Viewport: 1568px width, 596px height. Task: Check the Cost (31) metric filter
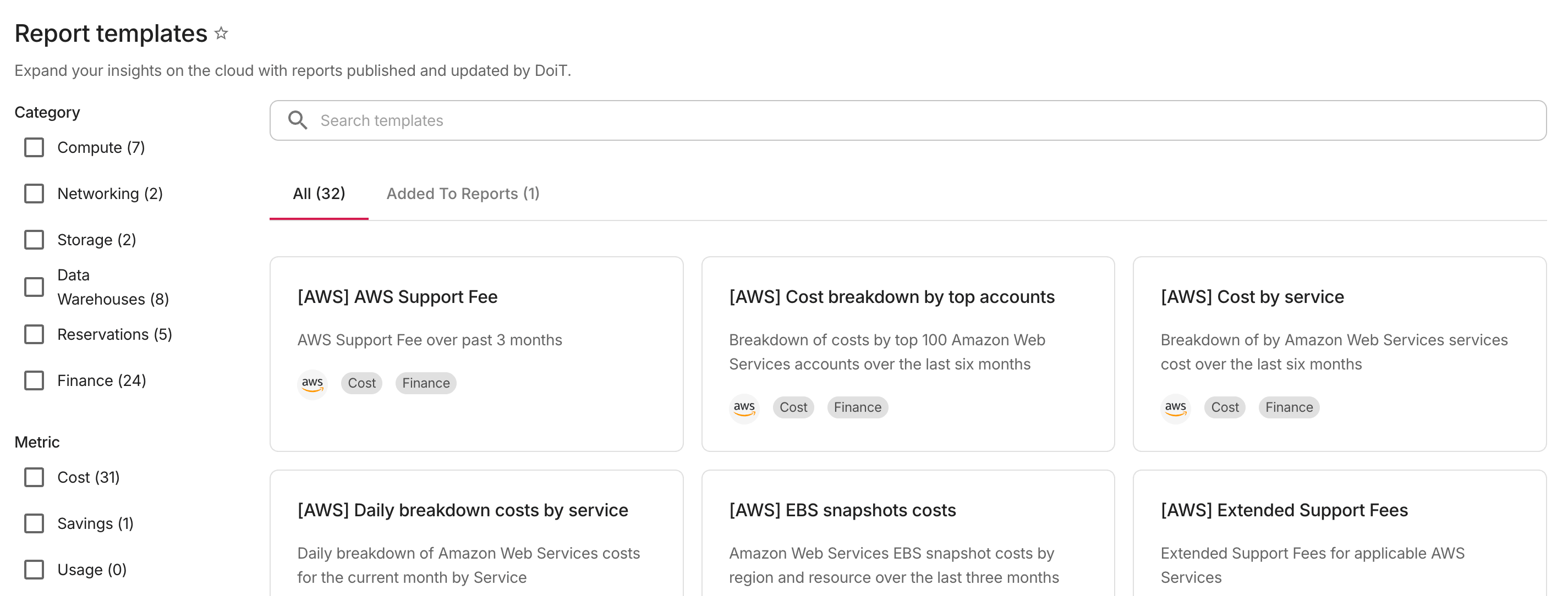coord(34,477)
